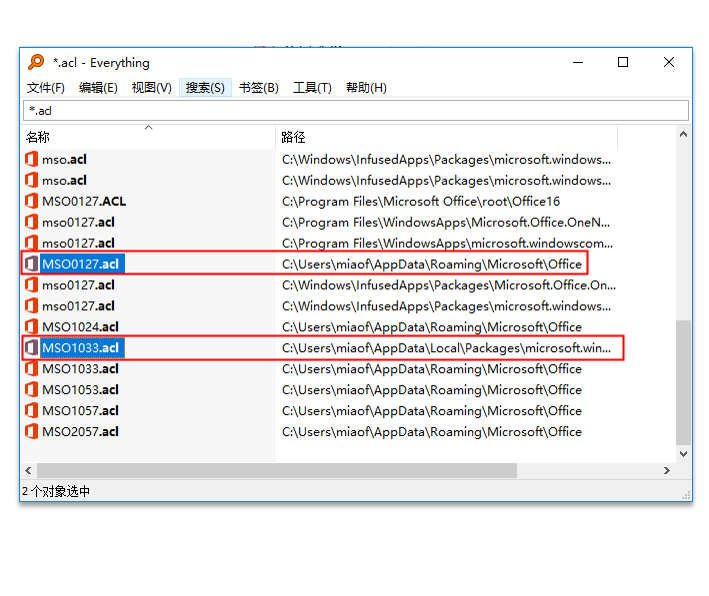Open the 编辑(E) menu
Image resolution: width=709 pixels, height=596 pixels.
(98, 88)
